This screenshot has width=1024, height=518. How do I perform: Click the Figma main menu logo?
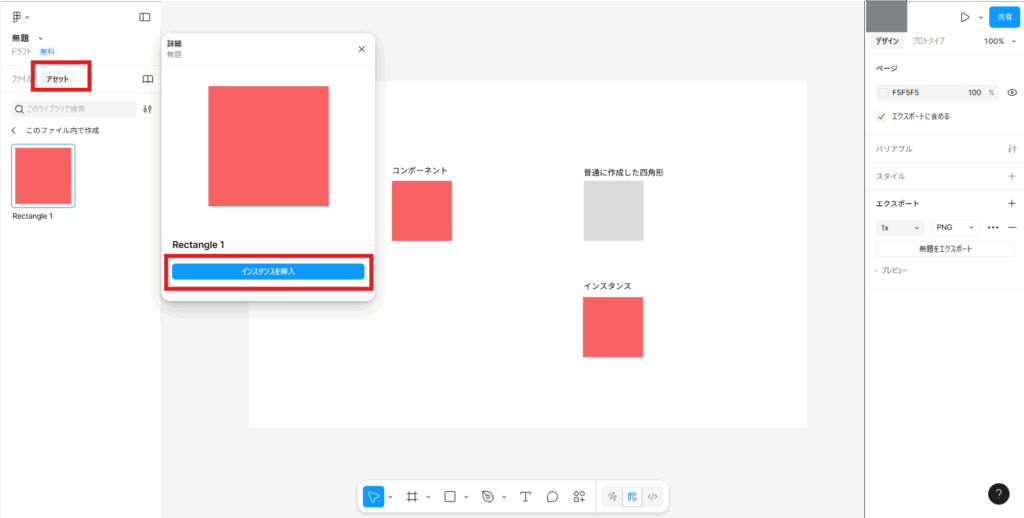tap(17, 17)
